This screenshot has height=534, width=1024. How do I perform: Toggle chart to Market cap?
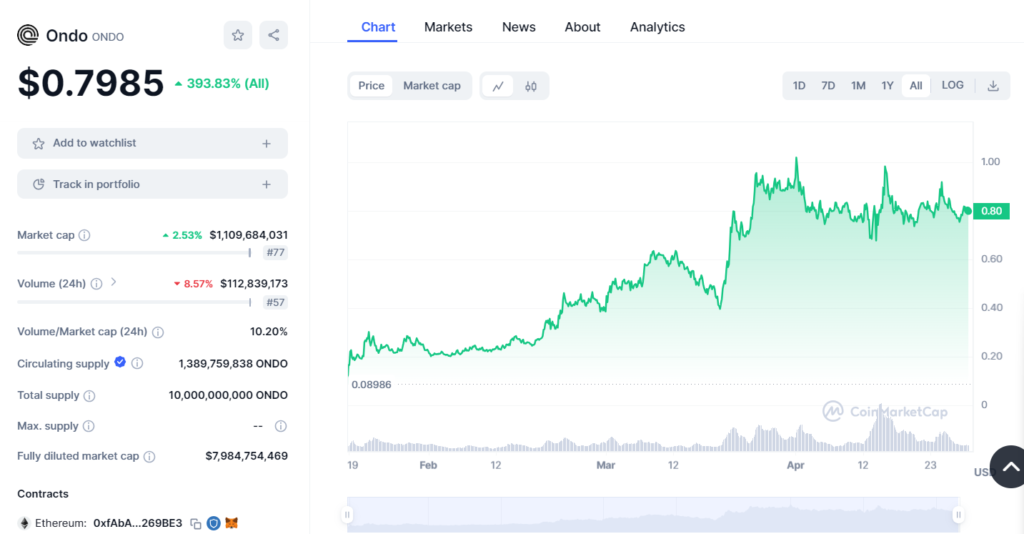pos(432,86)
